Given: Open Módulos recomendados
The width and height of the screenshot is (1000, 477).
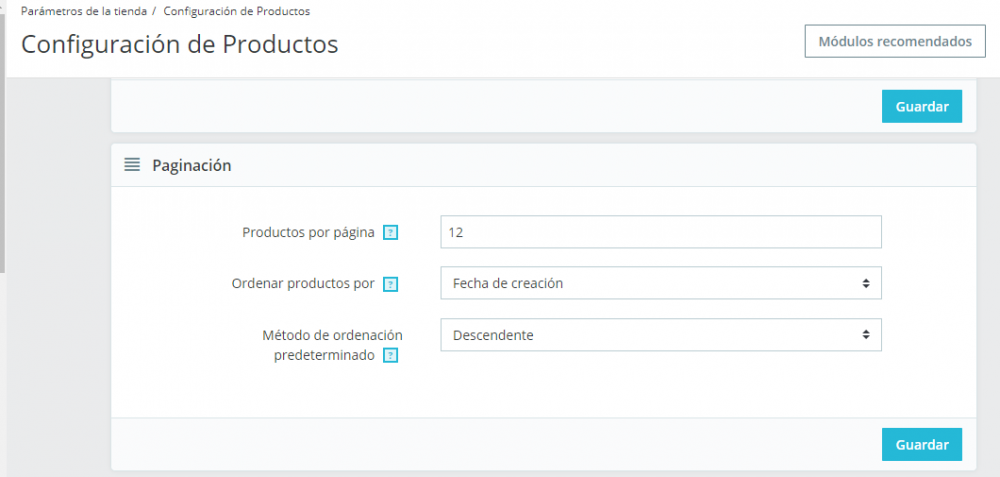Looking at the screenshot, I should click(x=895, y=42).
